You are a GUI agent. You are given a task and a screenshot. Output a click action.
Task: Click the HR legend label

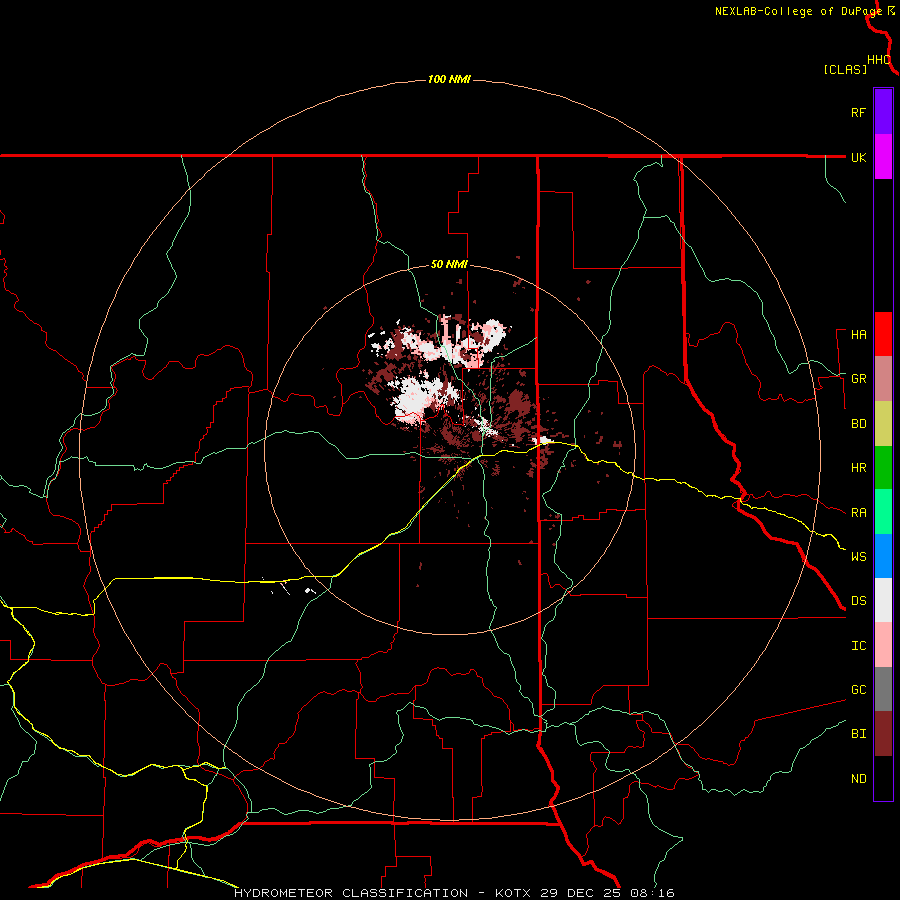tap(858, 468)
